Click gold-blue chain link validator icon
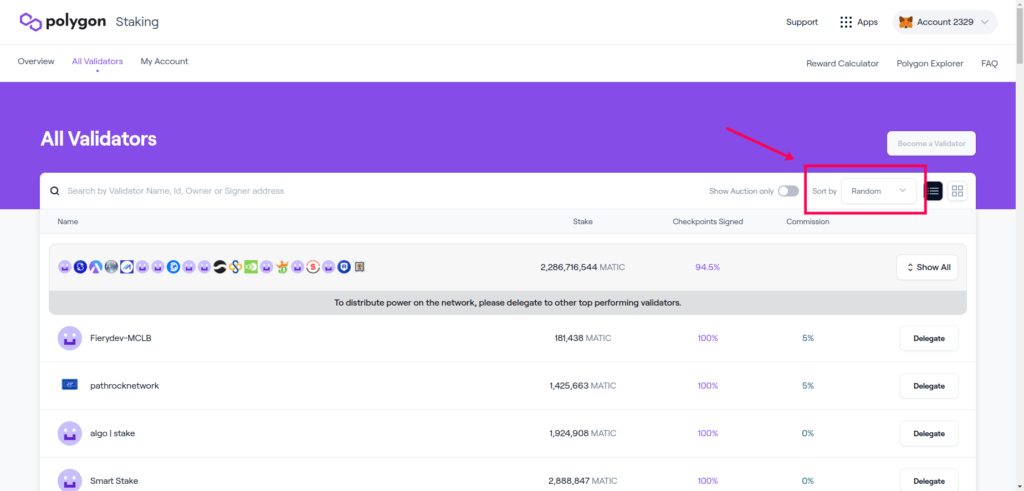The height and width of the screenshot is (491, 1024). pos(235,267)
